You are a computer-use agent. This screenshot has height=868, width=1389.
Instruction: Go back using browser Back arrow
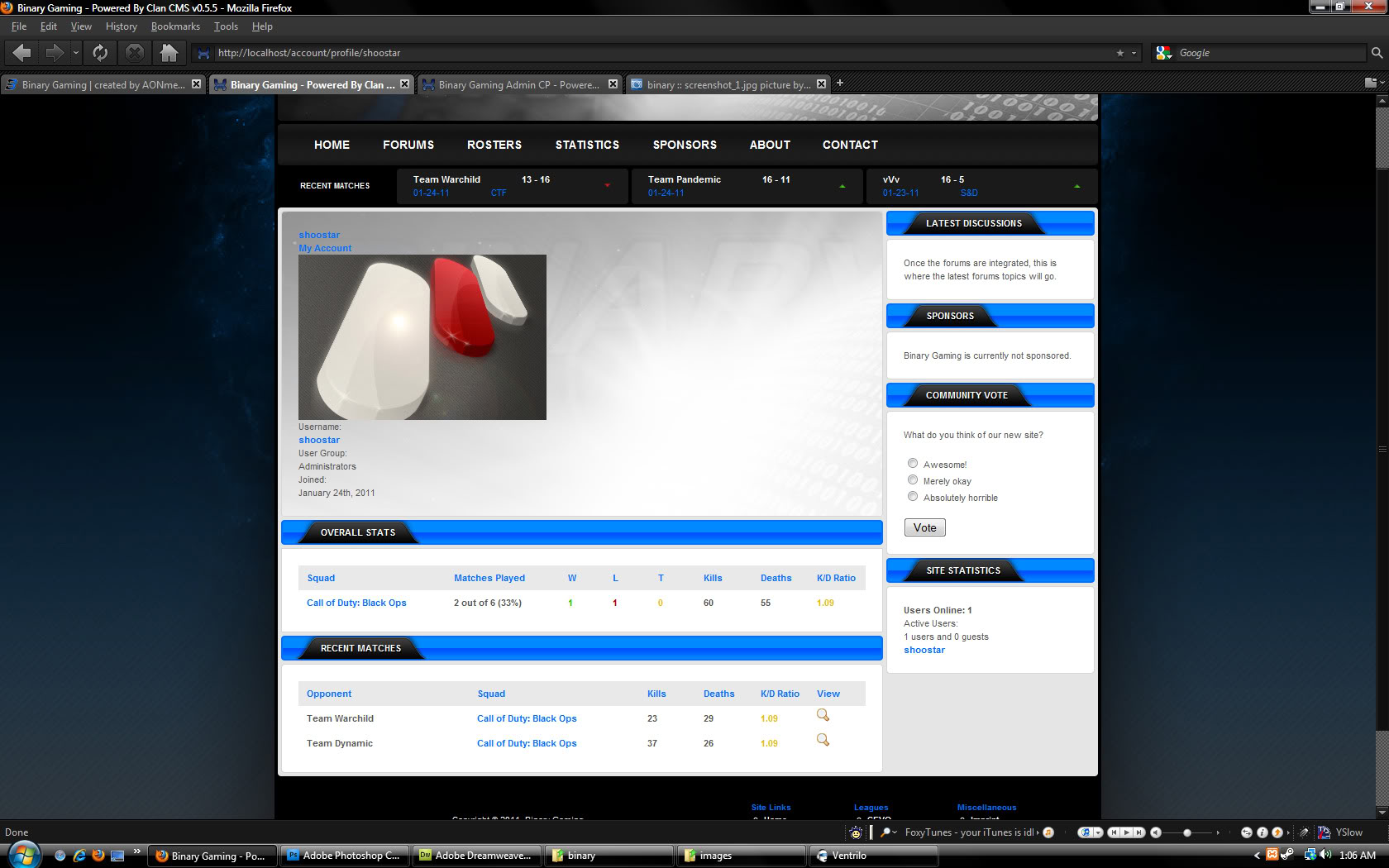coord(22,53)
